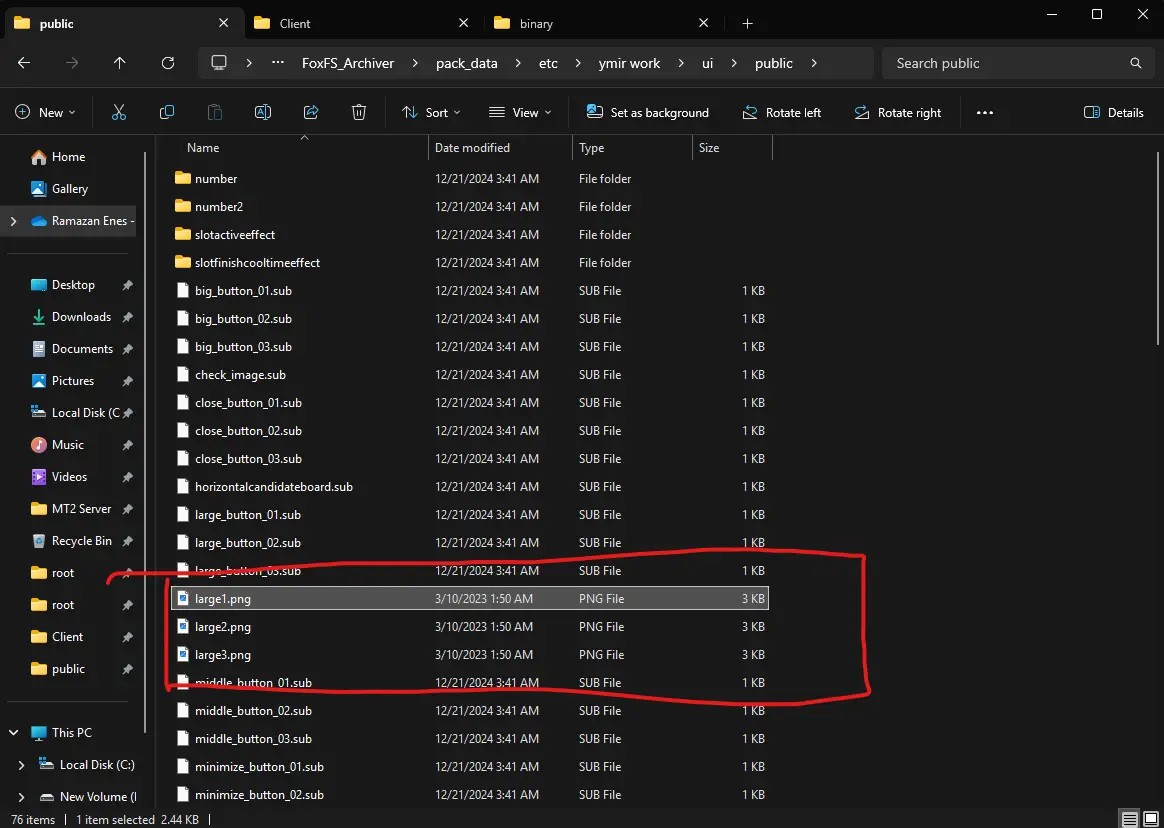Open the New dropdown menu

pos(45,112)
